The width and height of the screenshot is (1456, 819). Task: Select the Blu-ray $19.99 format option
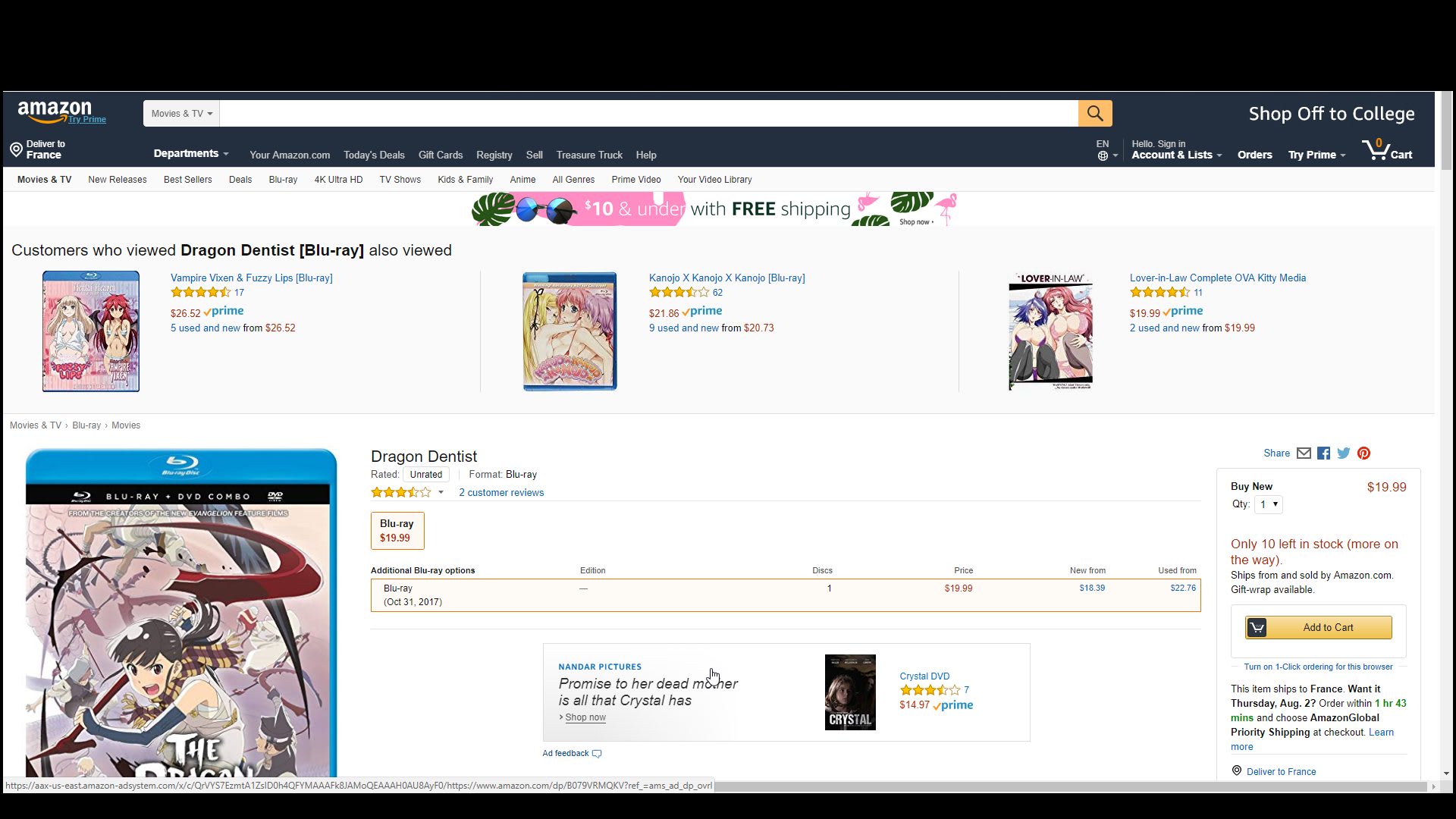tap(397, 531)
